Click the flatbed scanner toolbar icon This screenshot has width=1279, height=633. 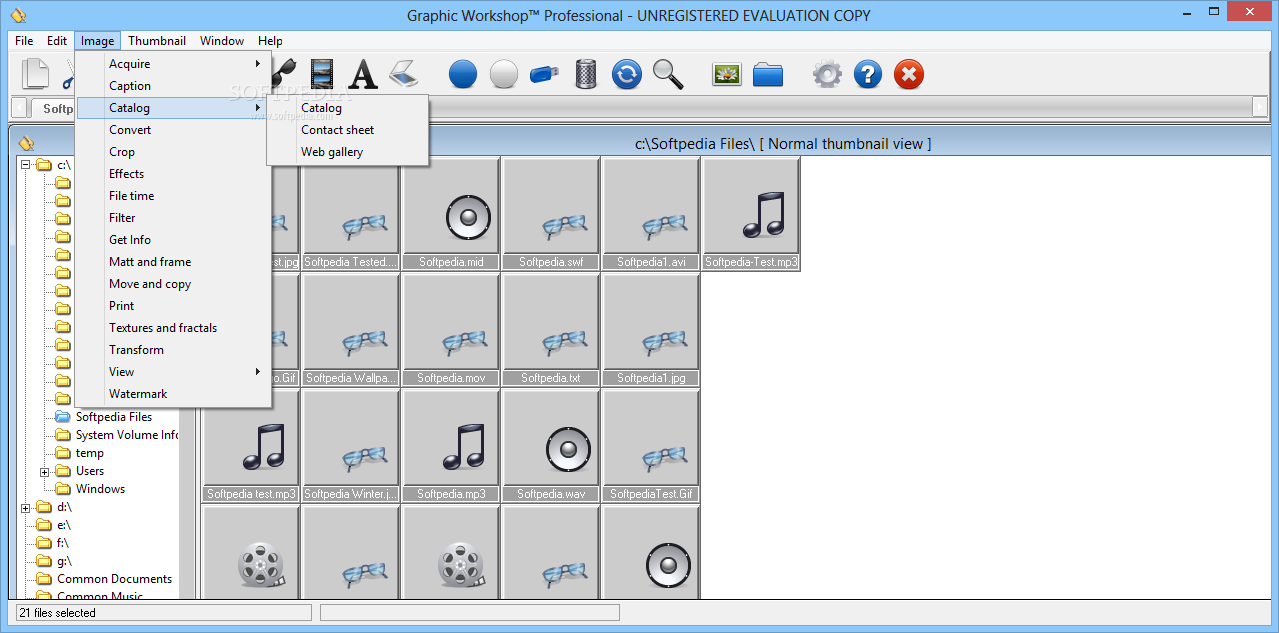pyautogui.click(x=403, y=74)
